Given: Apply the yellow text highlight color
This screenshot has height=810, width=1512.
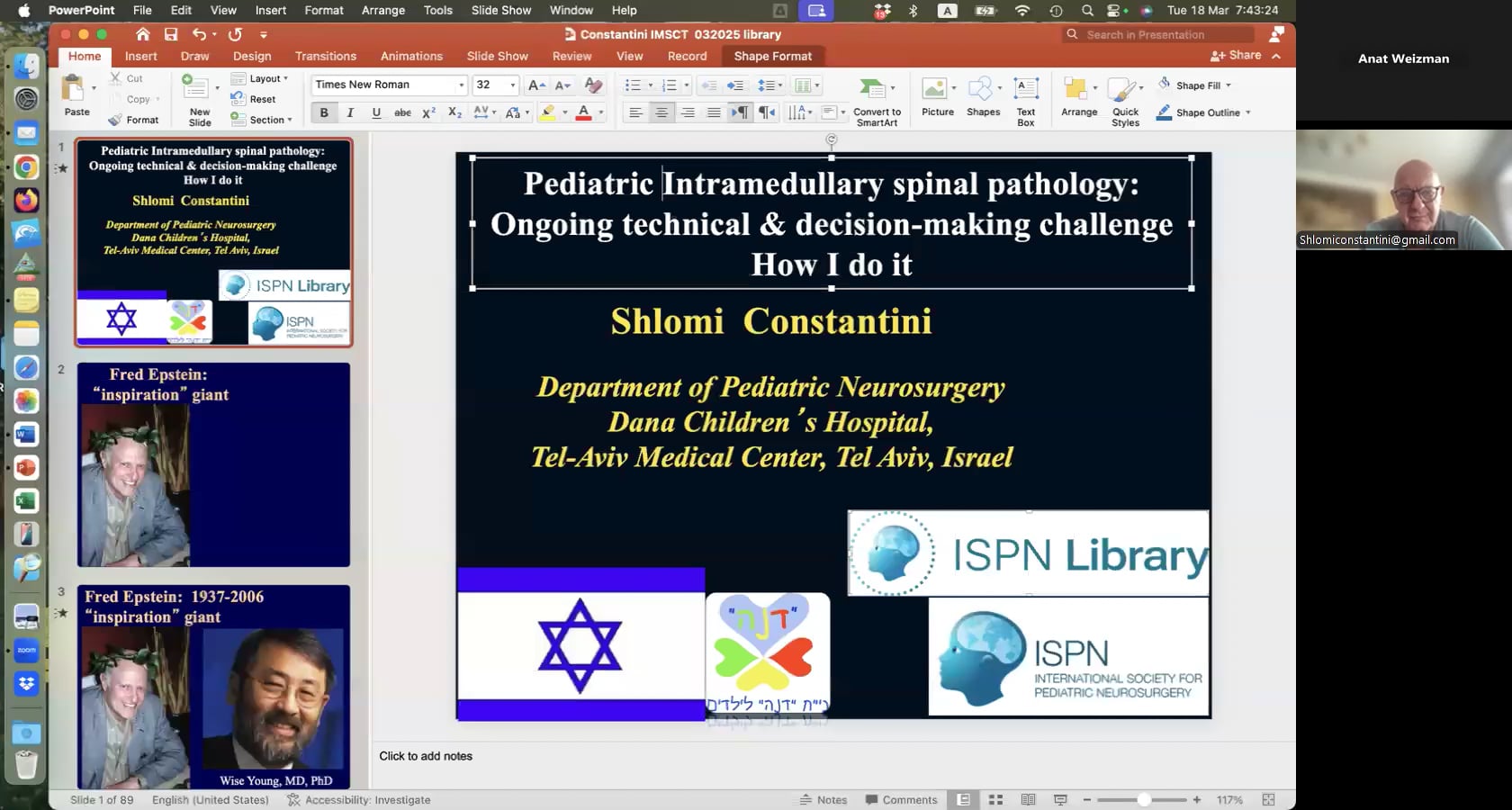Looking at the screenshot, I should 547,112.
